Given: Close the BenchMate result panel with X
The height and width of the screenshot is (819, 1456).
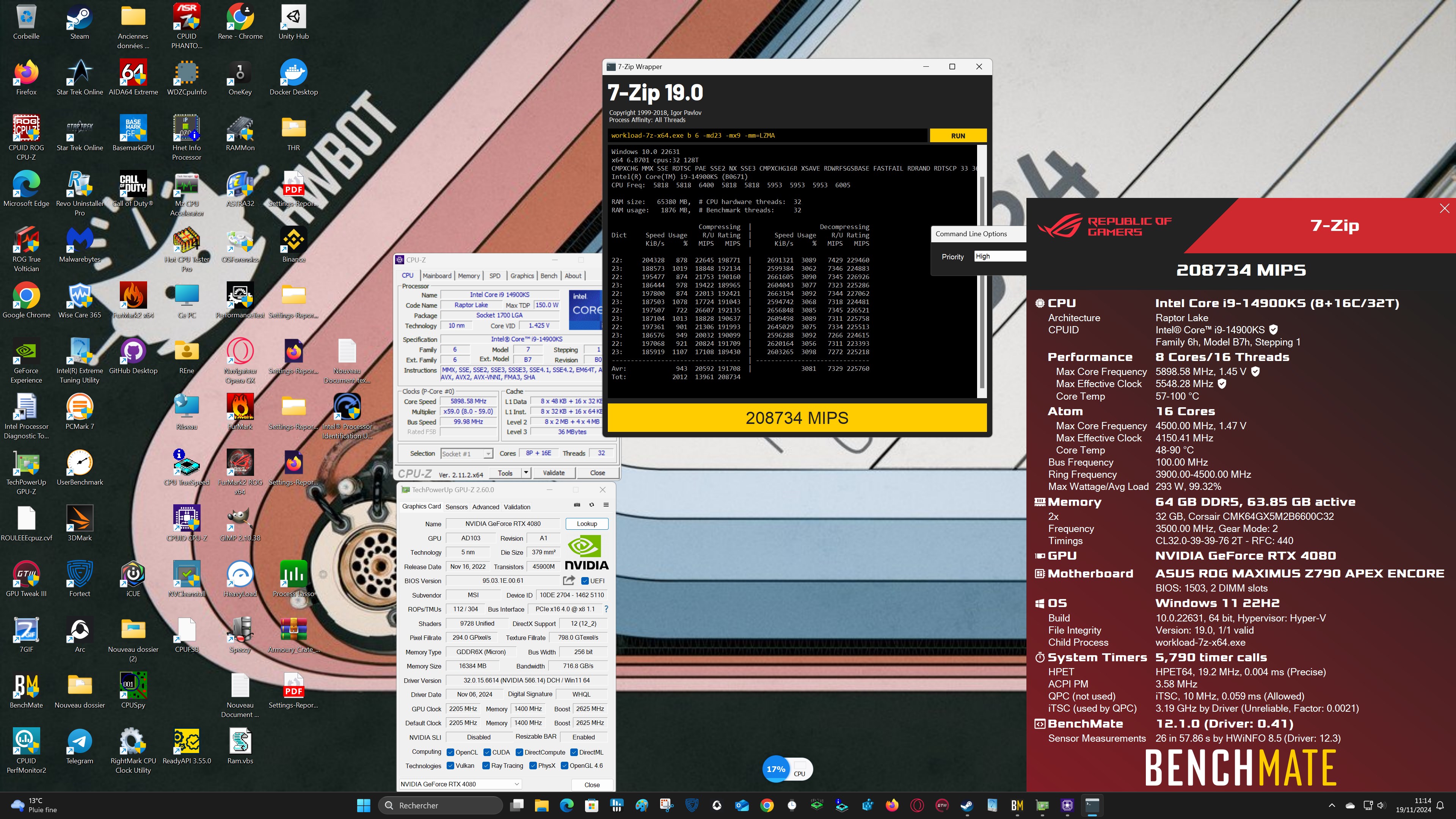Looking at the screenshot, I should [x=1444, y=209].
